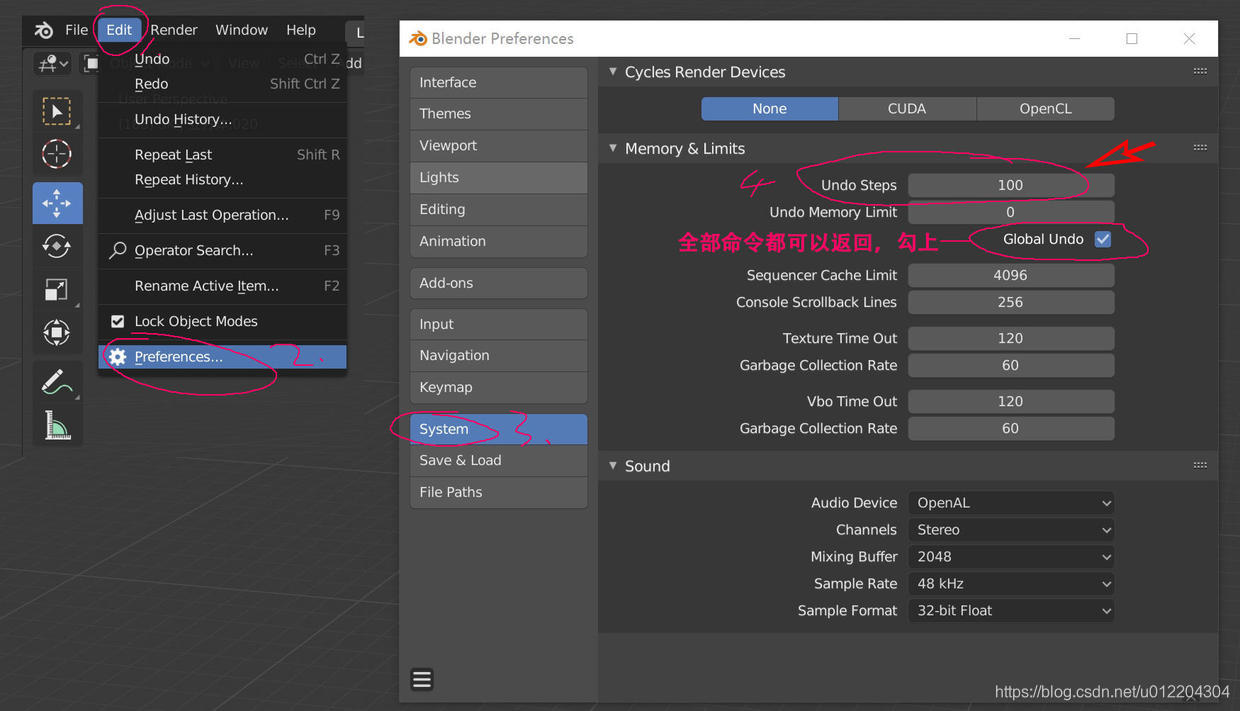Open the File menu
This screenshot has height=711, width=1240.
pos(76,30)
